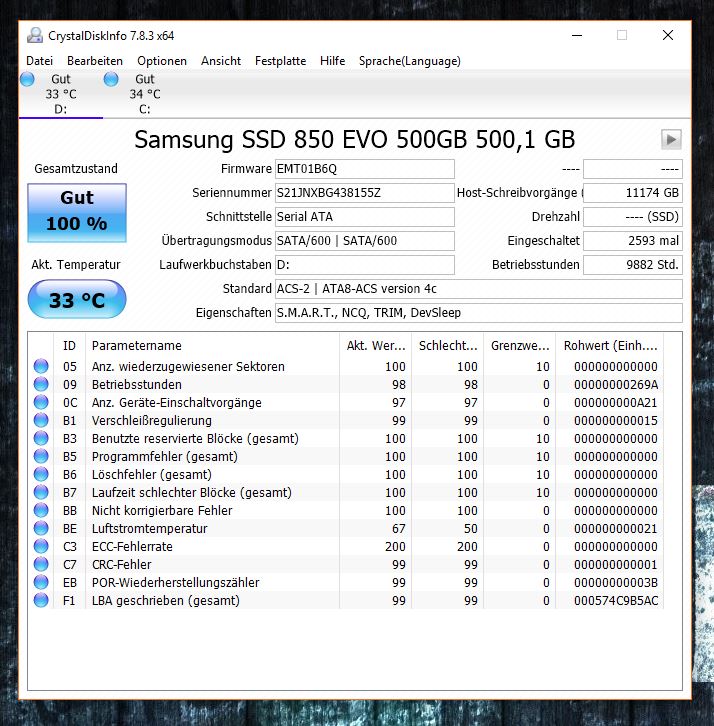Switch to drive D: Gut 33 °C tab
714x726 pixels.
61,94
